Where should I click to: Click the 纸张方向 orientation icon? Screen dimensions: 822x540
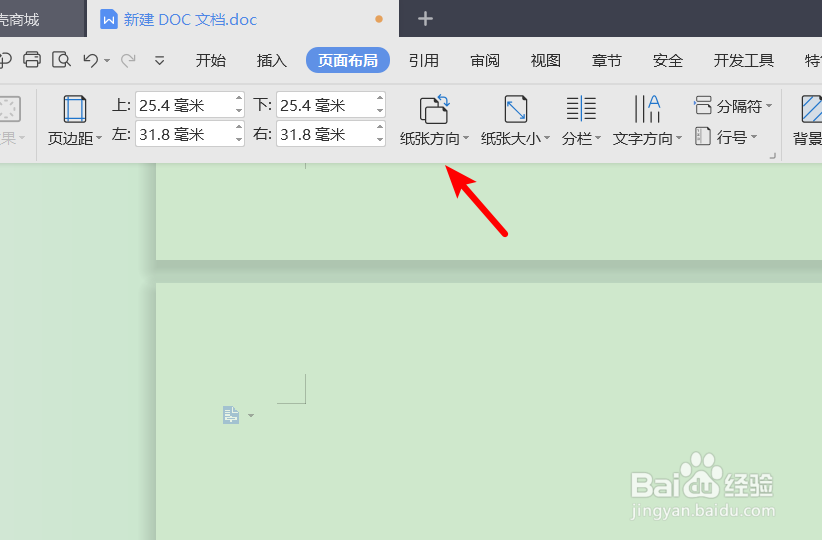435,109
